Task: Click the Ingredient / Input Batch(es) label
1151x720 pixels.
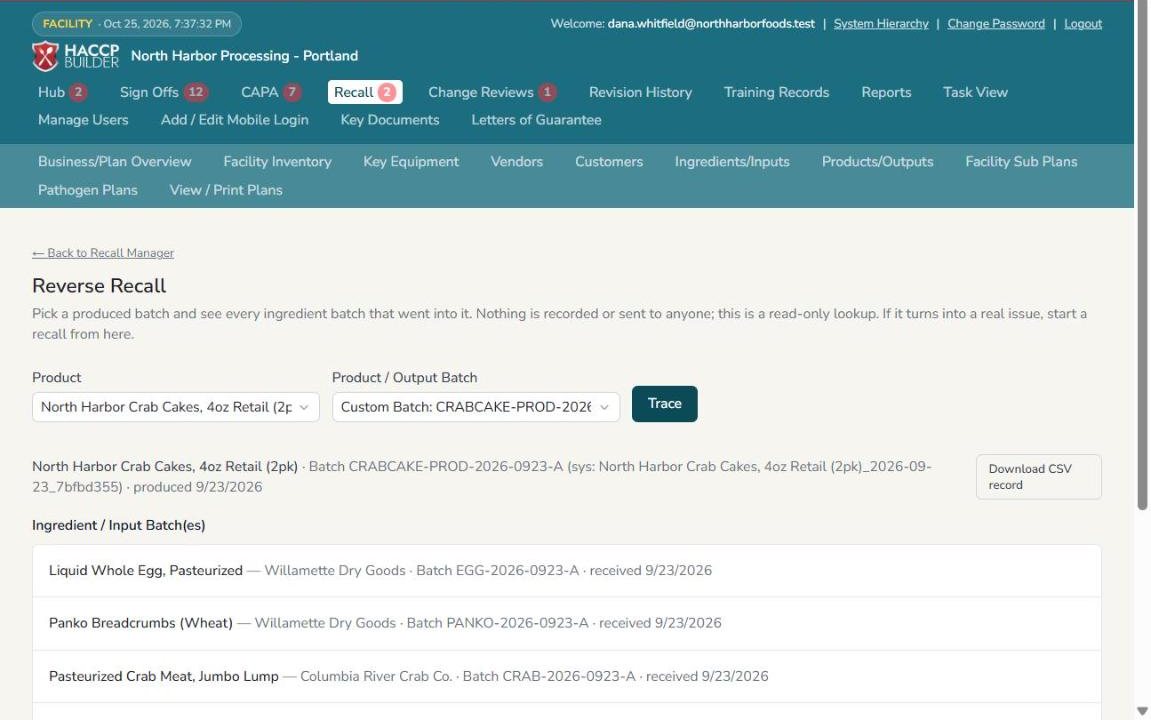Action: (119, 526)
